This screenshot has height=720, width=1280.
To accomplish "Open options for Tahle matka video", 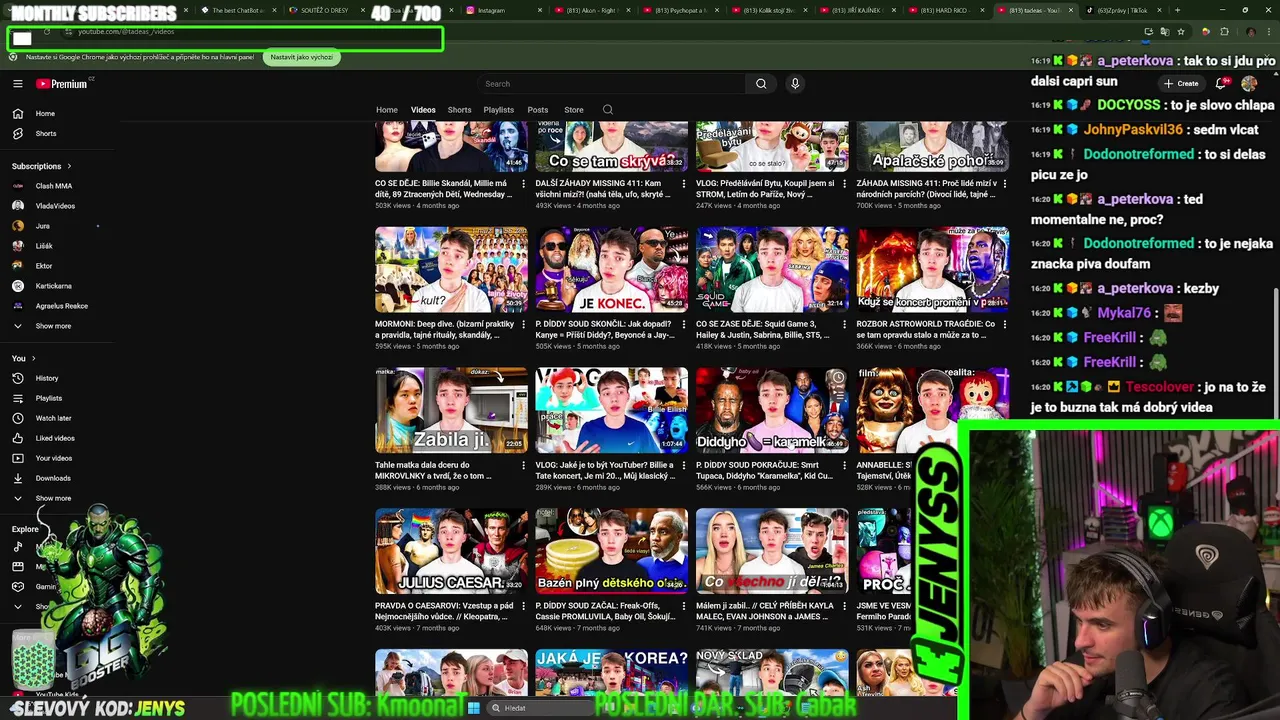I will pyautogui.click(x=523, y=465).
